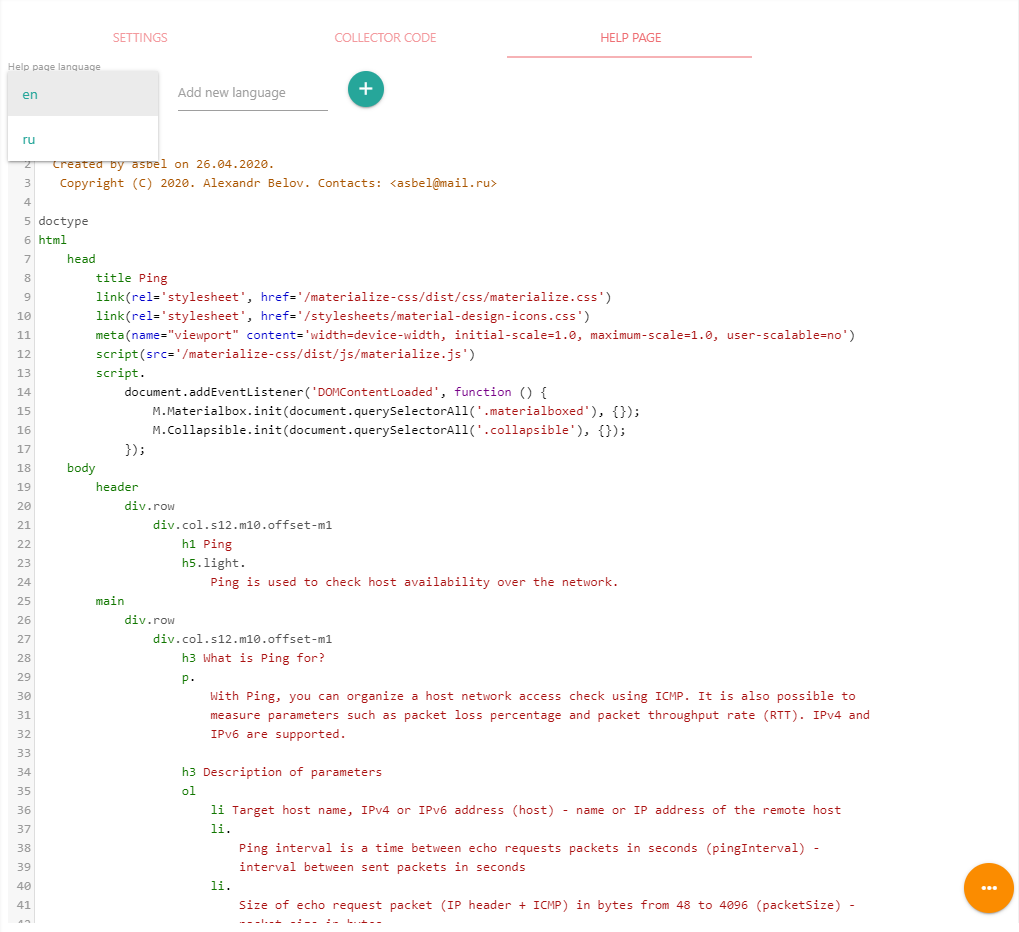Click the "body" tag on line 18
Image resolution: width=1019 pixels, height=932 pixels.
(x=81, y=468)
